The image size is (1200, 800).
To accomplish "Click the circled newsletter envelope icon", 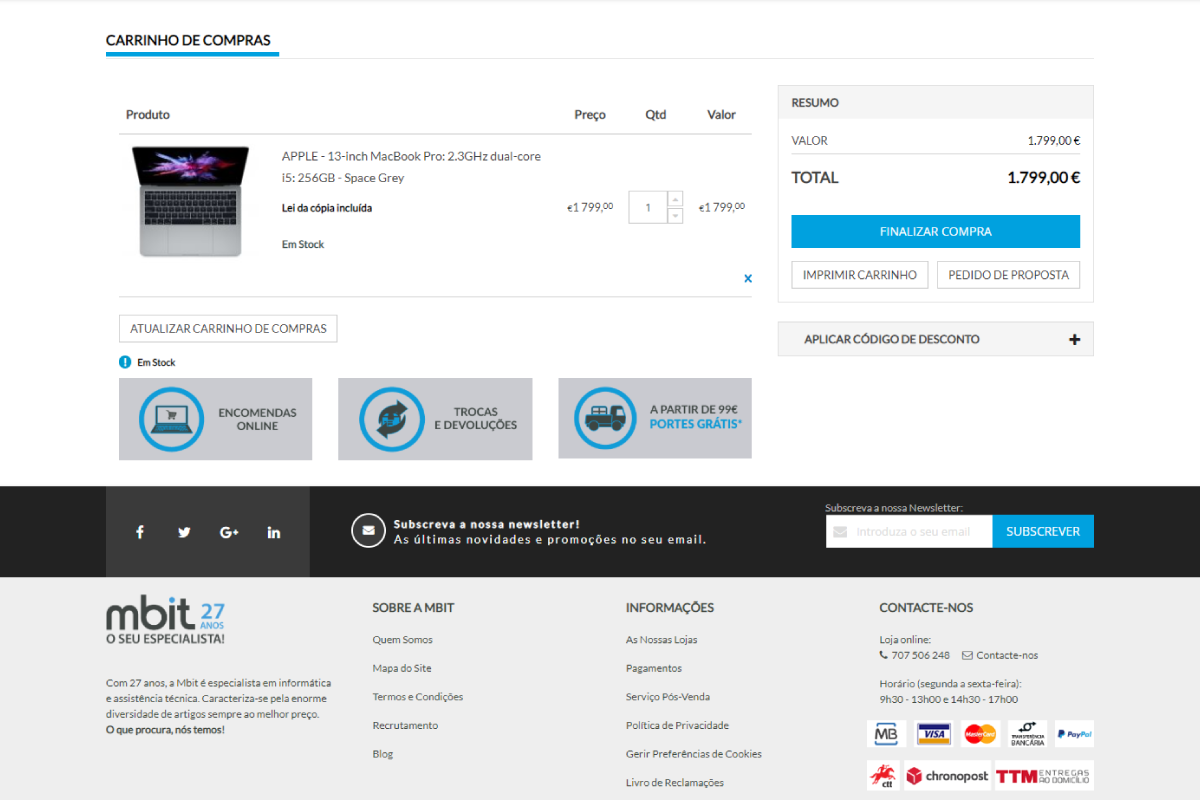I will (368, 531).
